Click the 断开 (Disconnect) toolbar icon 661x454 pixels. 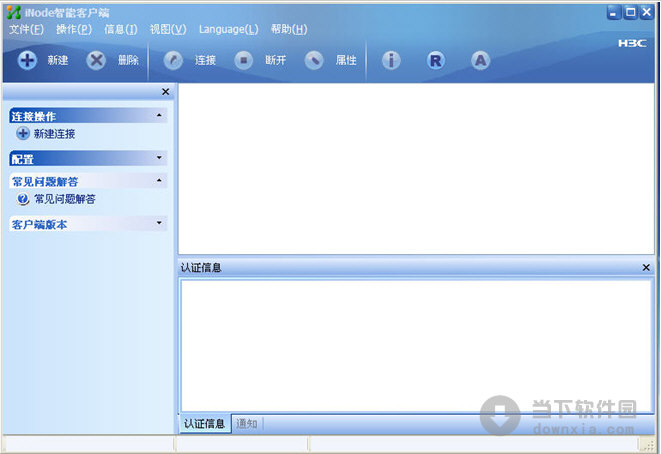tap(244, 61)
